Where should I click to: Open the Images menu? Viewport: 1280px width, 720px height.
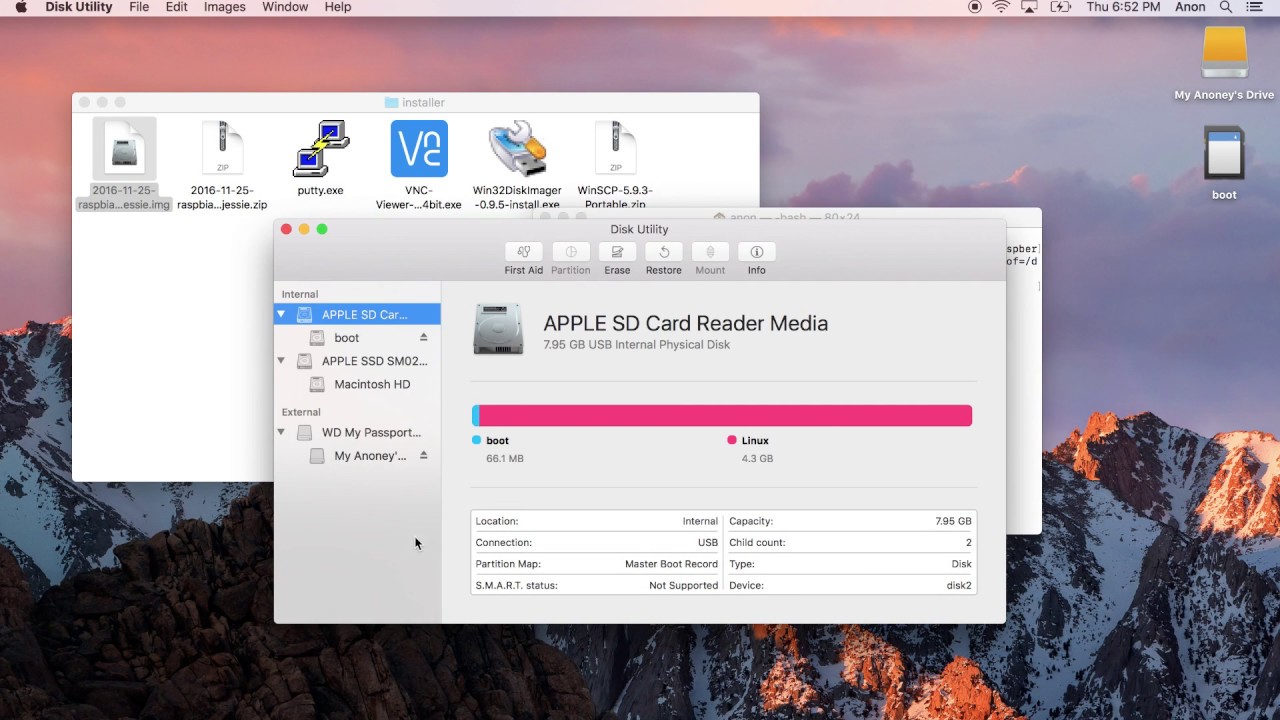[225, 7]
